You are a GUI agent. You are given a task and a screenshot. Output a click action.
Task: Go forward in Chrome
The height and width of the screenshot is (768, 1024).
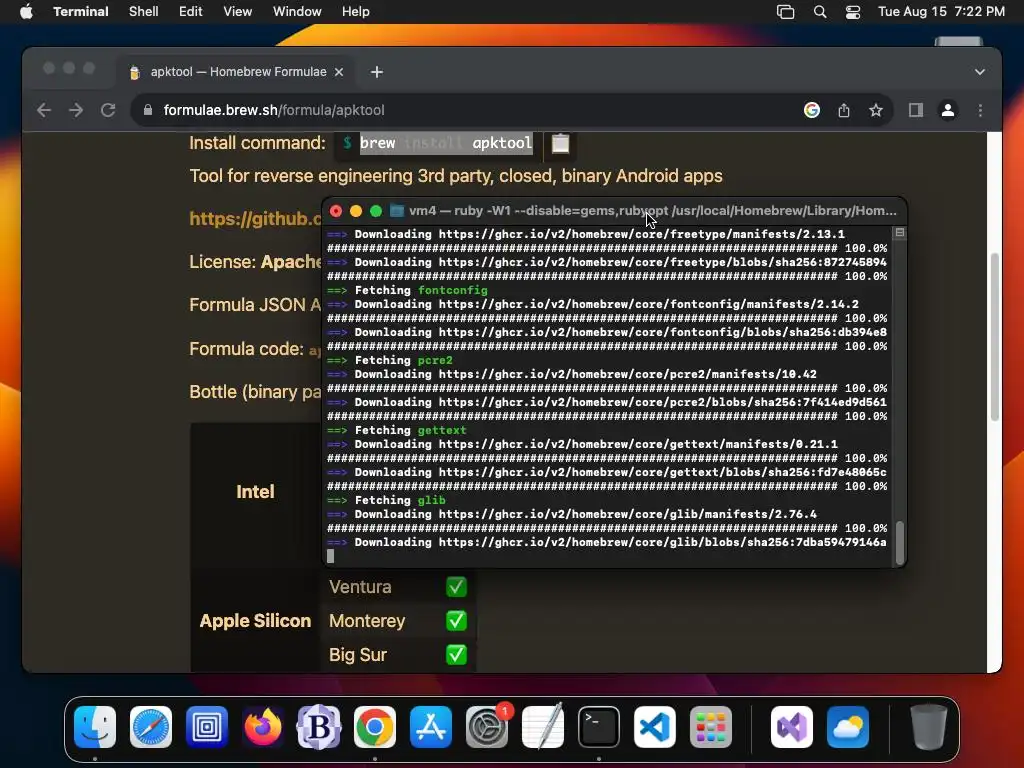tap(76, 110)
